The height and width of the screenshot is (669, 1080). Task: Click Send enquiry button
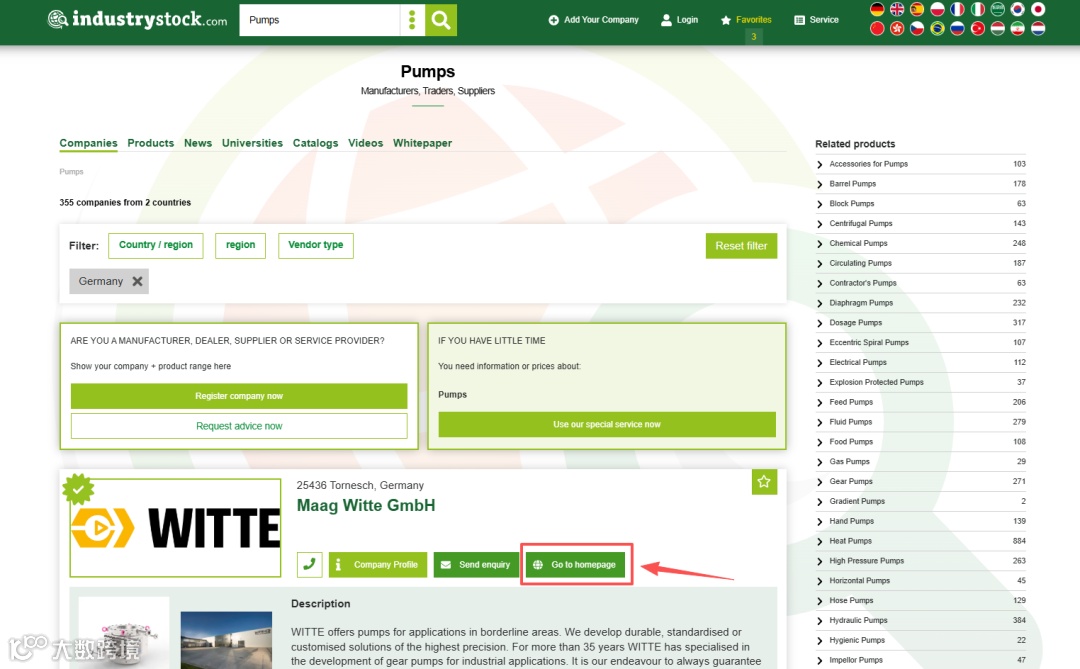click(x=476, y=564)
